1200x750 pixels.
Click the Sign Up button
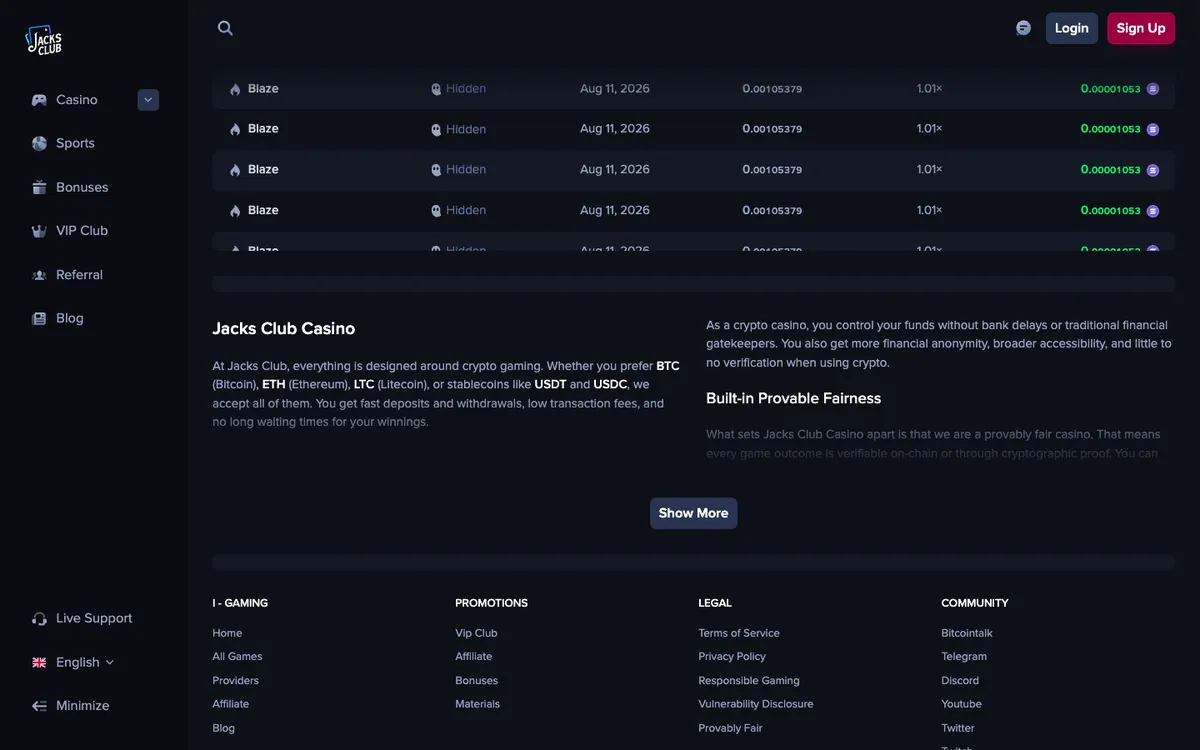1141,28
